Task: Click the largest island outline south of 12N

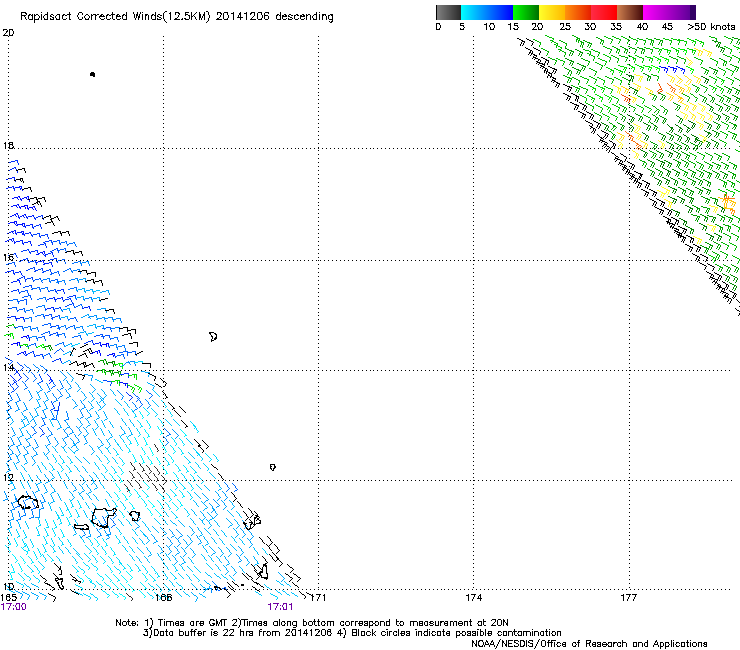Action: point(103,517)
